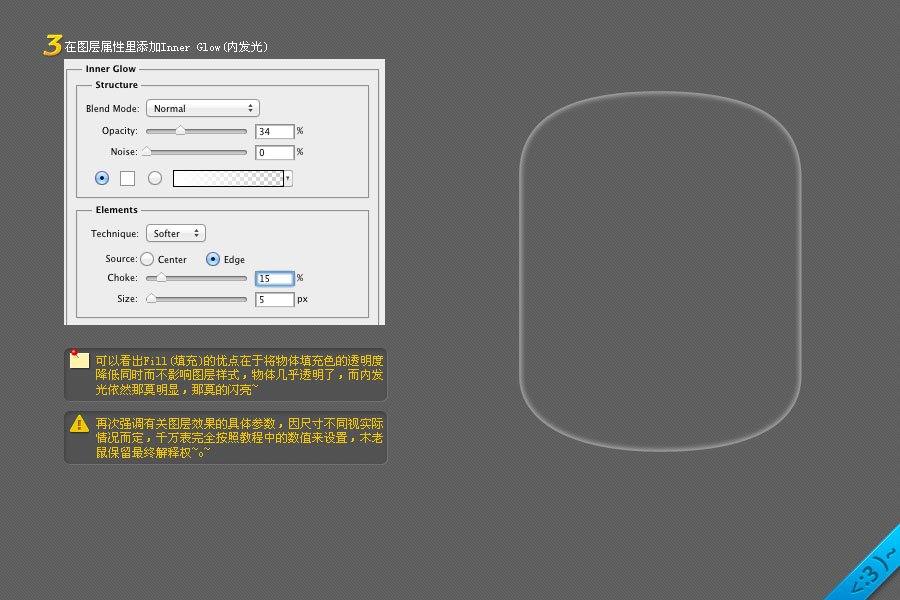Image resolution: width=900 pixels, height=600 pixels.
Task: Adjust the Opacity slider handle
Action: 180,131
